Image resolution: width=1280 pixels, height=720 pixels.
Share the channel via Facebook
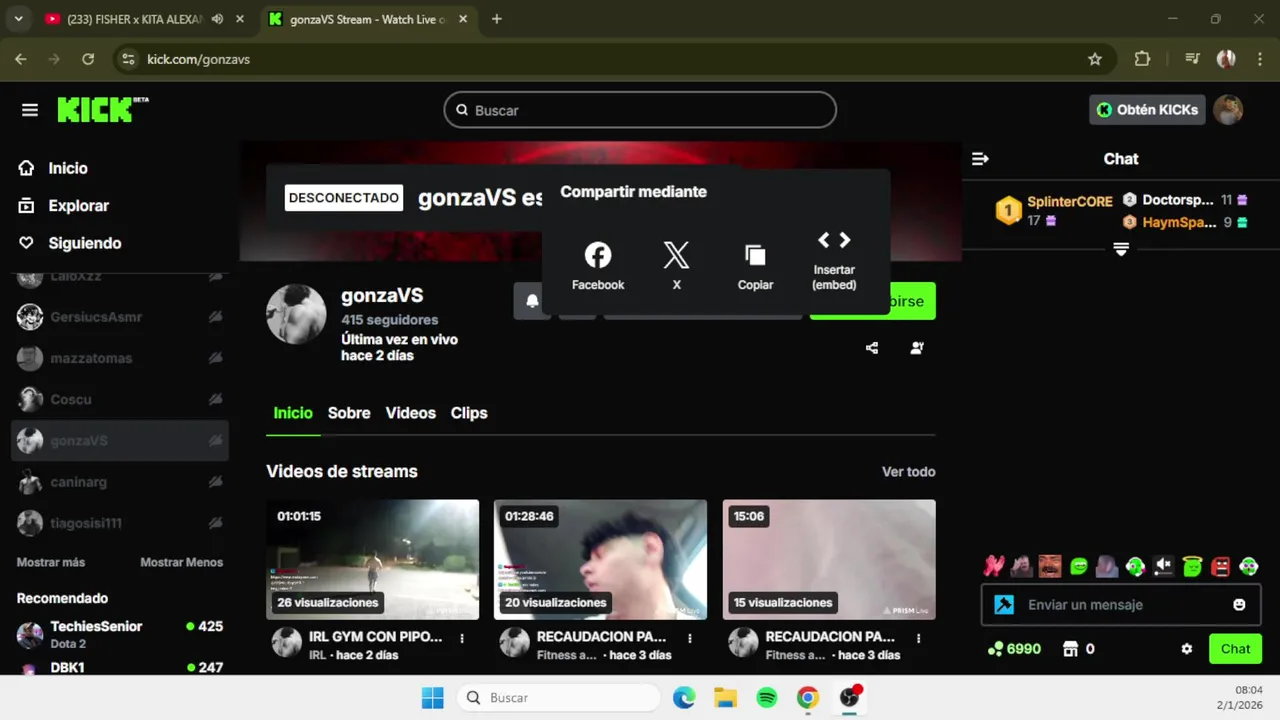click(x=598, y=266)
